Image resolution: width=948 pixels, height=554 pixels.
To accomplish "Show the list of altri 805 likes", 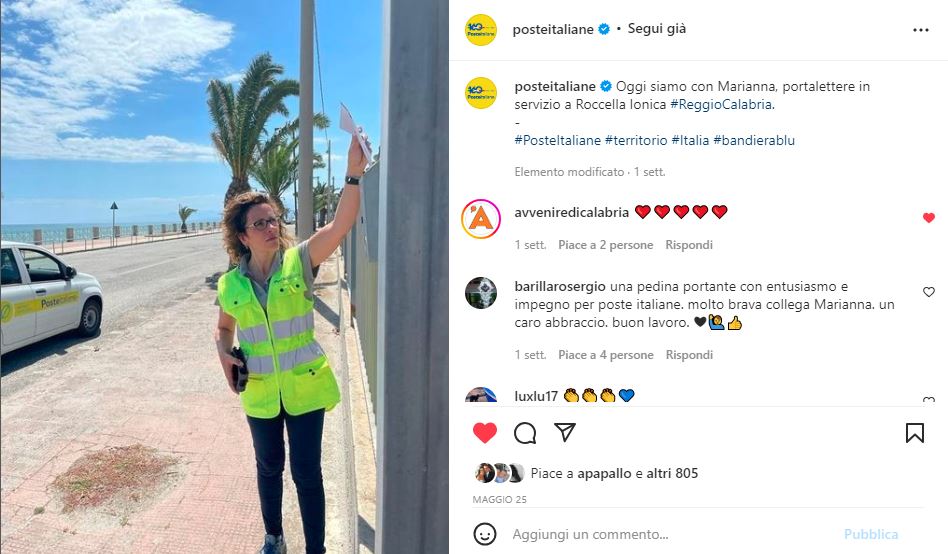I will 672,474.
